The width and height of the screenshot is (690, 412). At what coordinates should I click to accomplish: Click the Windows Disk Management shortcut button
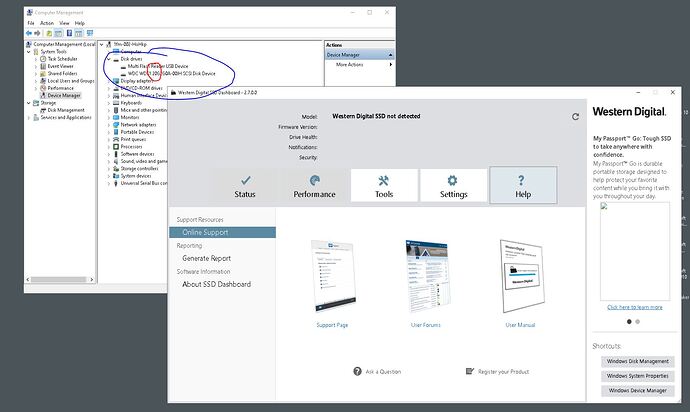pyautogui.click(x=638, y=361)
